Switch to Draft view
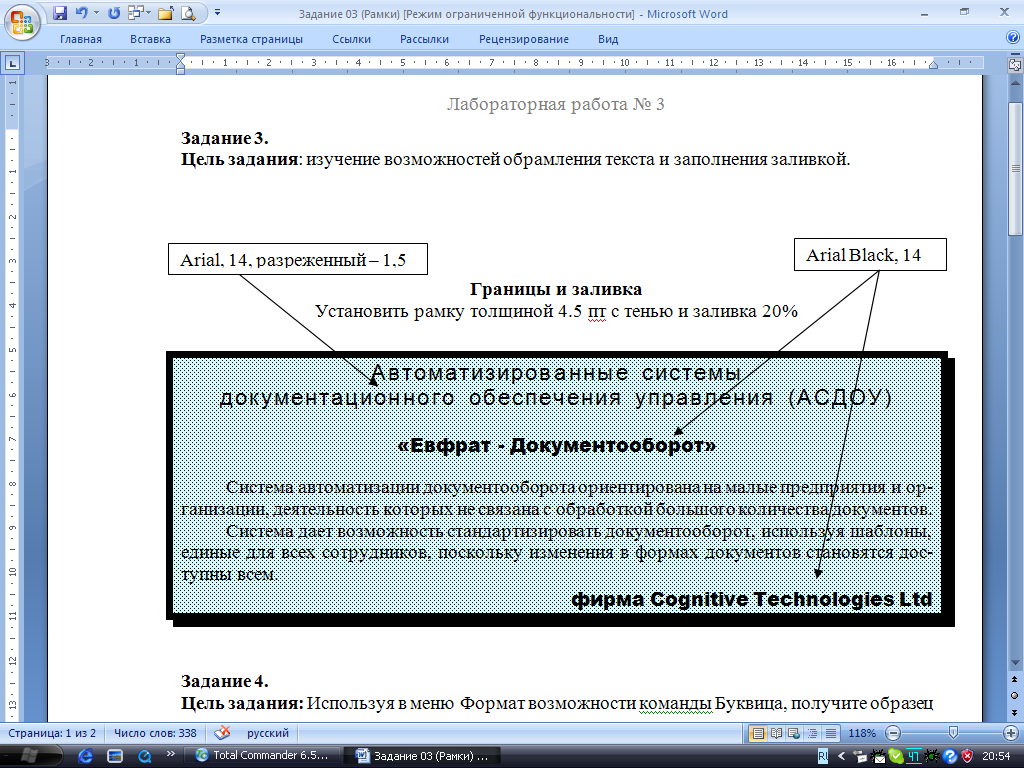This screenshot has width=1024, height=768. [x=831, y=733]
